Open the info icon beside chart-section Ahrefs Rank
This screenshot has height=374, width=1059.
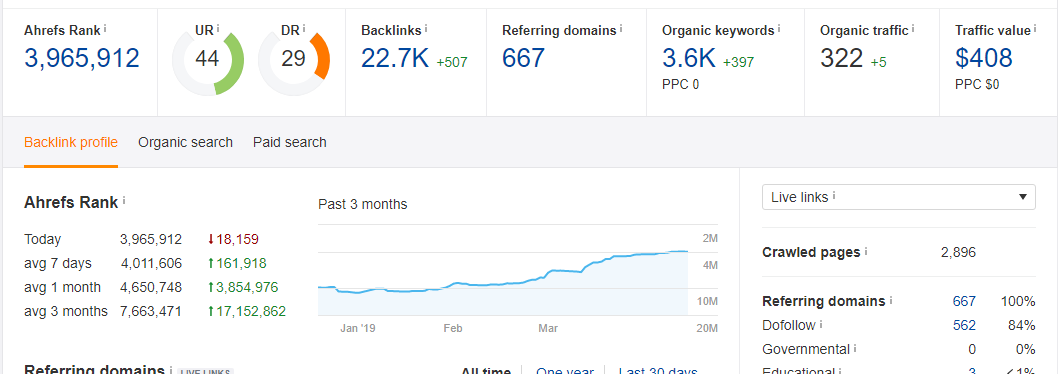tap(124, 201)
